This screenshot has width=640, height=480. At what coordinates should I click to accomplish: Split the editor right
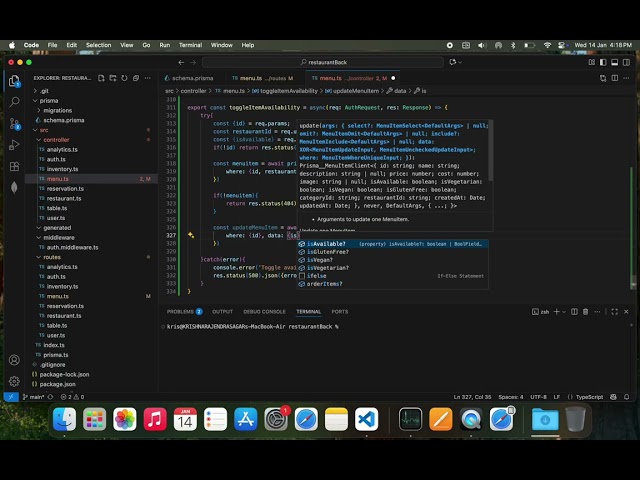[x=615, y=78]
